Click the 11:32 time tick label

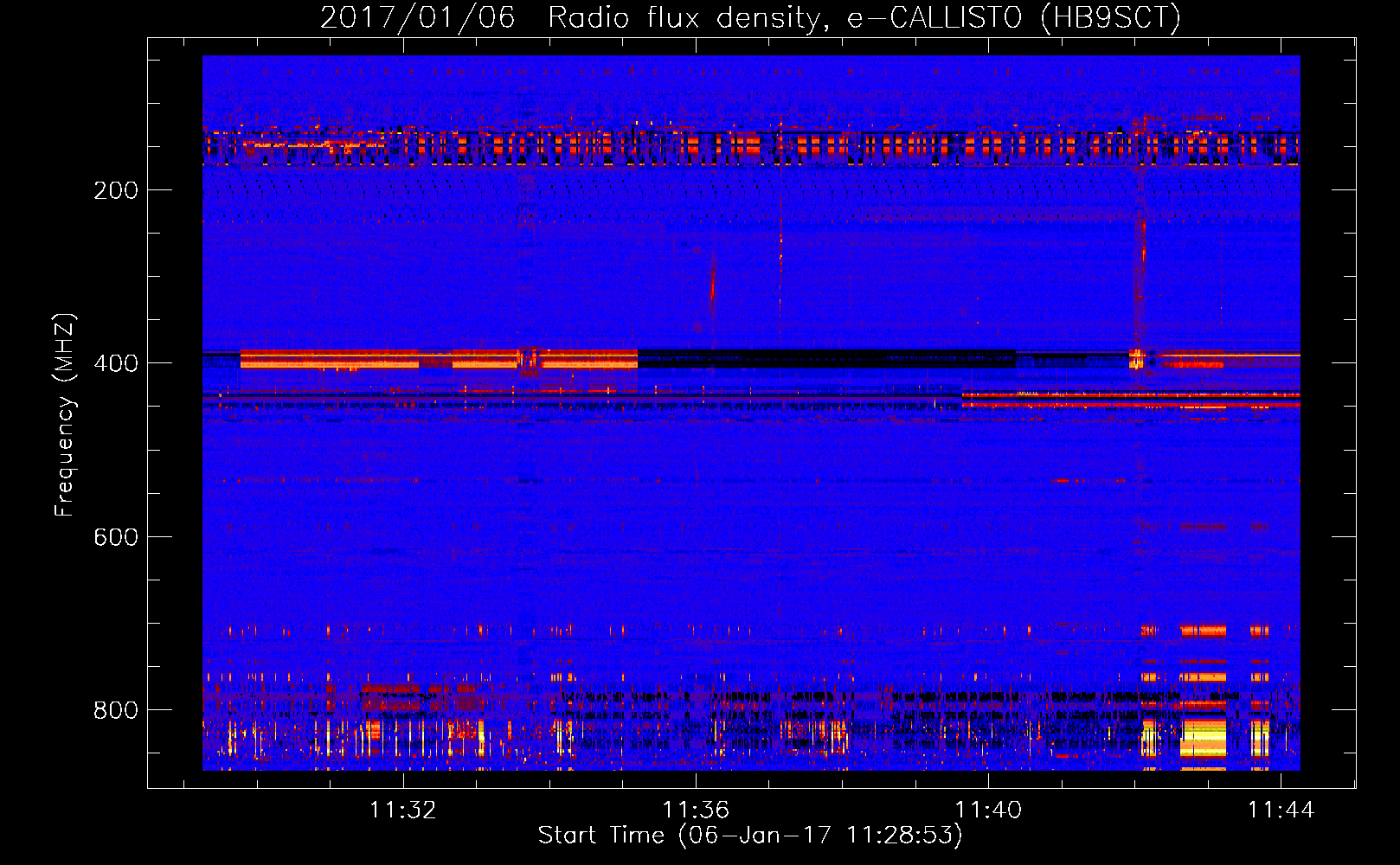(x=403, y=811)
